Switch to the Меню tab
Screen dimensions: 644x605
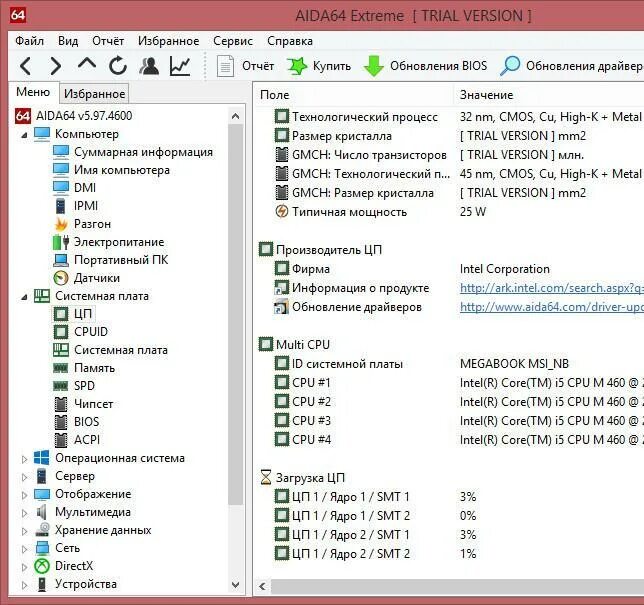click(x=33, y=92)
